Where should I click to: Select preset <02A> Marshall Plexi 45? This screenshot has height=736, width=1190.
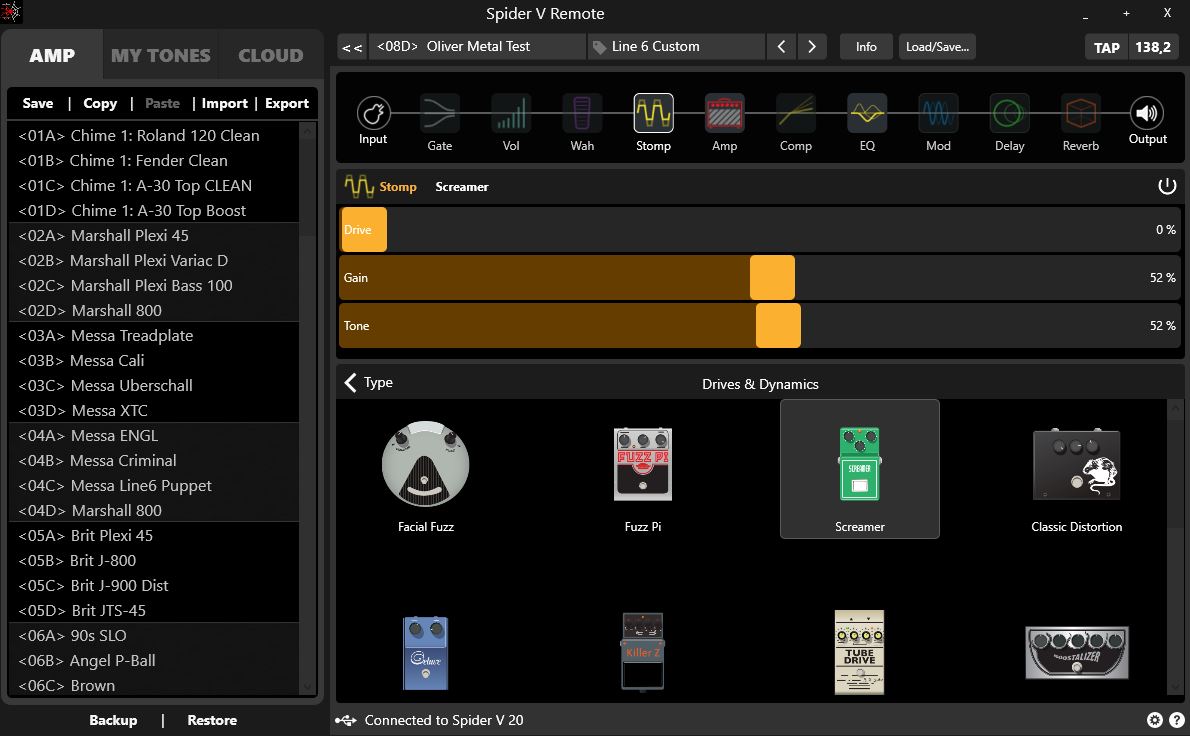click(154, 236)
